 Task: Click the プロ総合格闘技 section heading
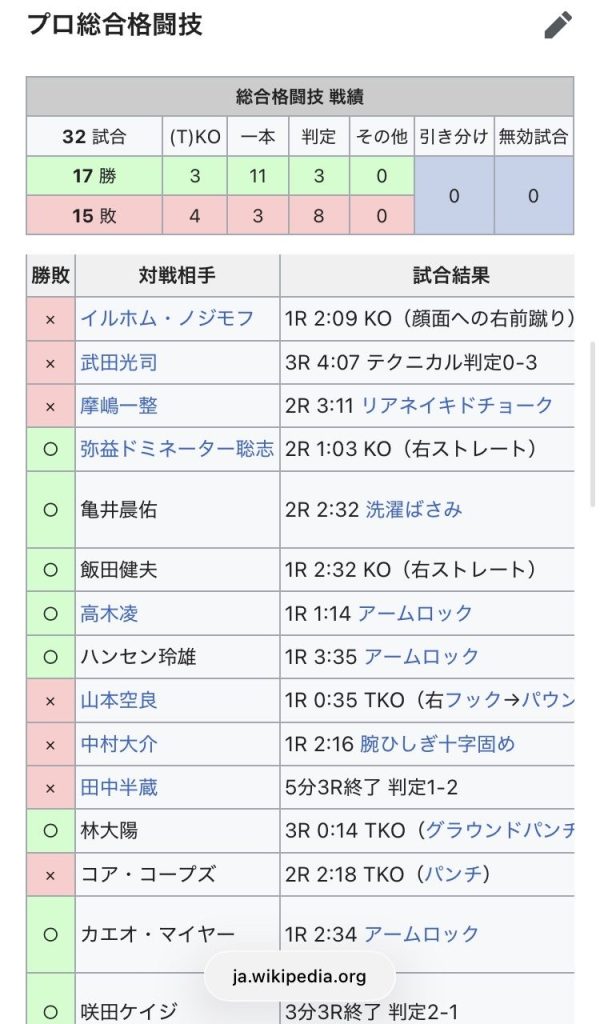(x=115, y=25)
